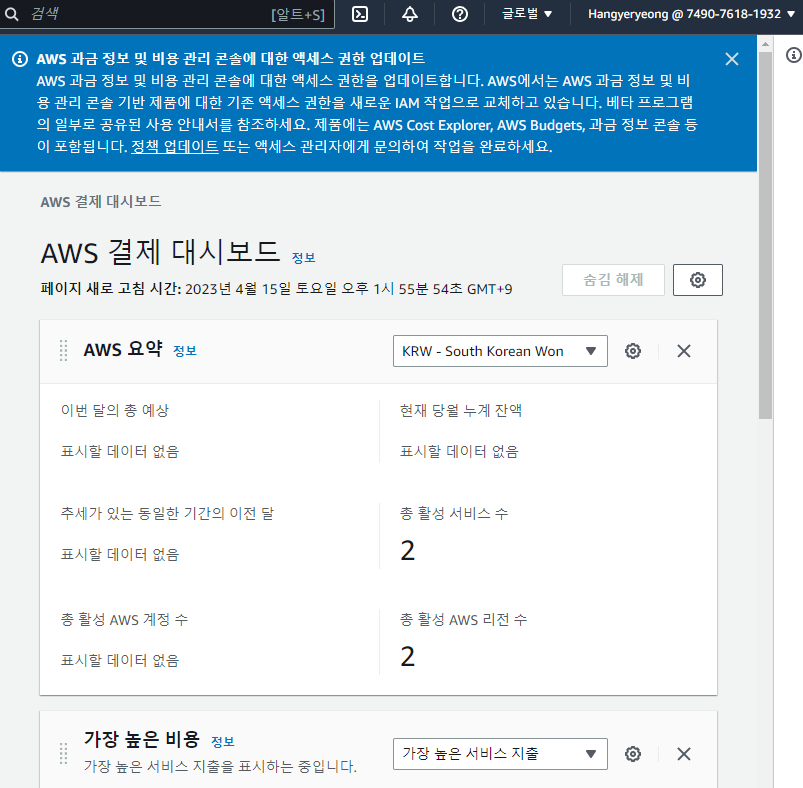Image resolution: width=803 pixels, height=788 pixels.
Task: Click the 숨김 해제 button
Action: (x=613, y=280)
